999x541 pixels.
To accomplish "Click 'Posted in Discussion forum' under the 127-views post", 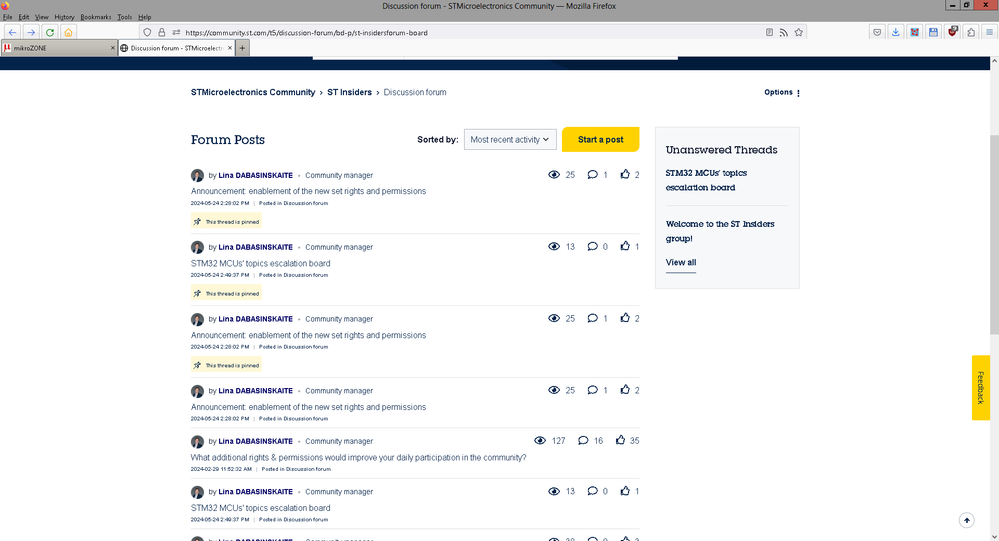I will coord(296,469).
